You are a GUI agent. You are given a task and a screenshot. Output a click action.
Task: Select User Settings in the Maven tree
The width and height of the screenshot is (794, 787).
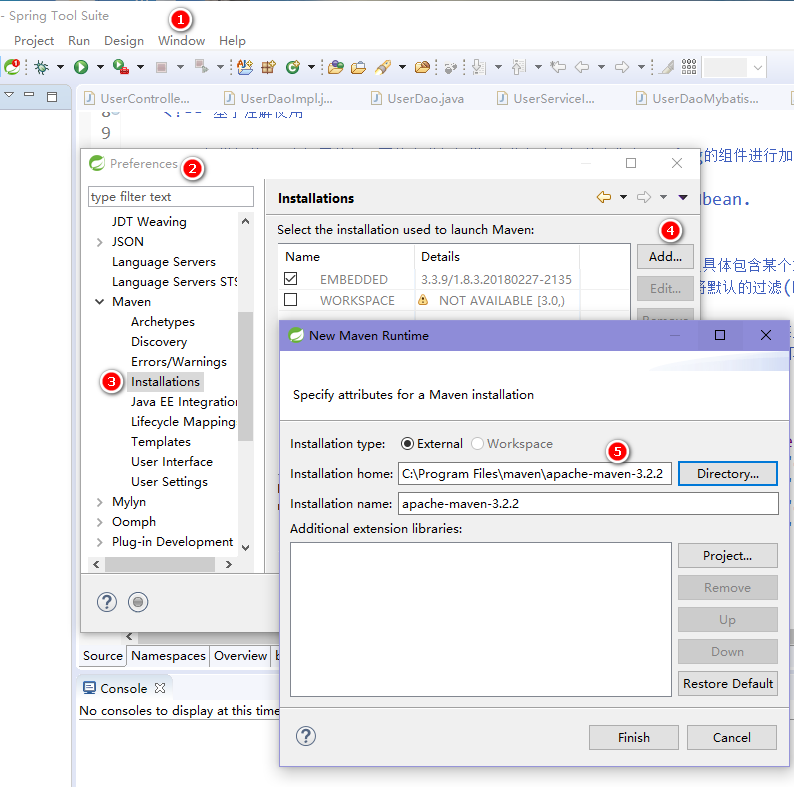coord(169,482)
